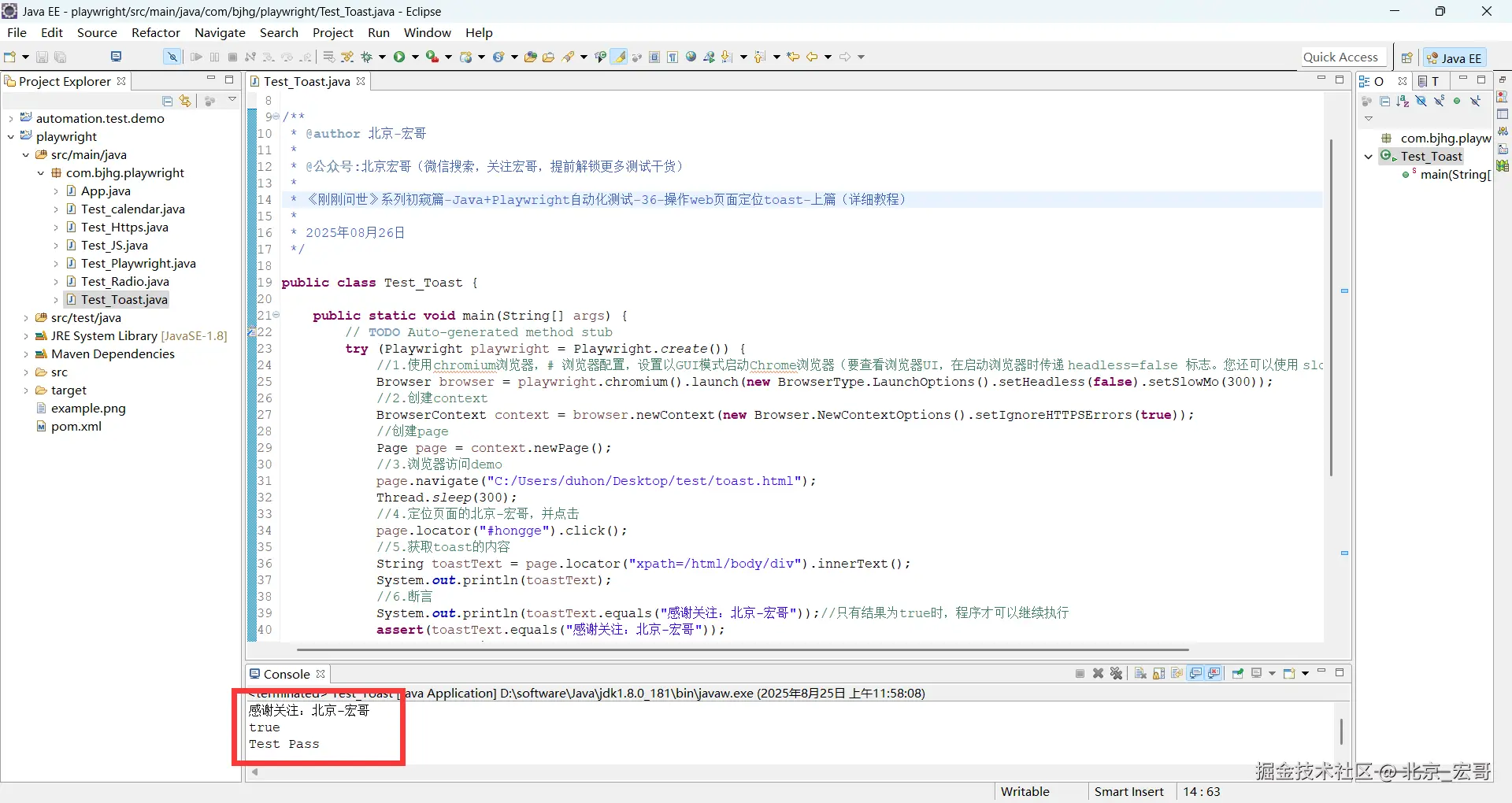Click the Collapse All icon in Outline view
1512x803 pixels.
pyautogui.click(x=1384, y=101)
